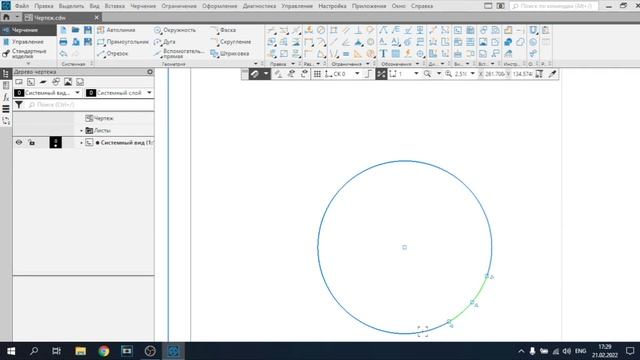Select the Вспомогательная прямая tool

(x=178, y=53)
